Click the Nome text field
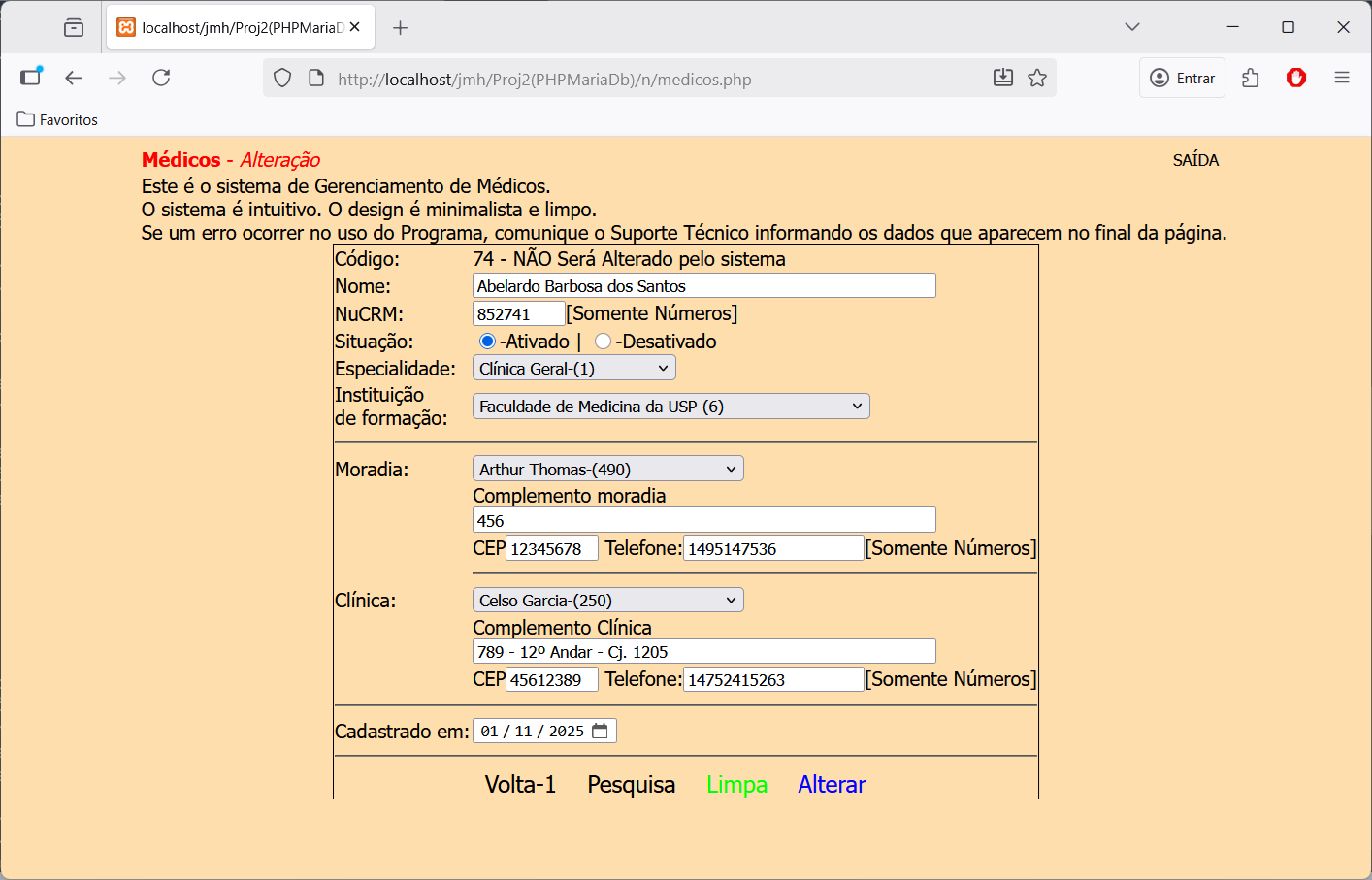 coord(704,285)
